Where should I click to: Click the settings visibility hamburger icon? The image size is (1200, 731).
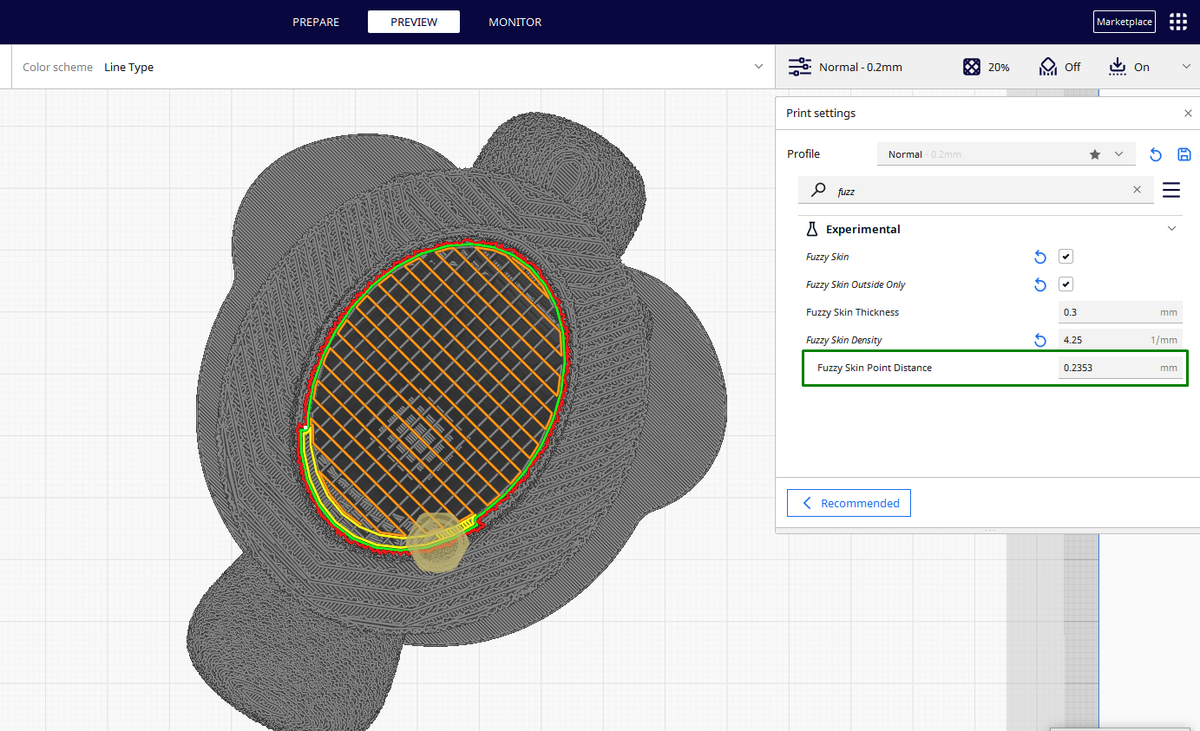(1171, 190)
